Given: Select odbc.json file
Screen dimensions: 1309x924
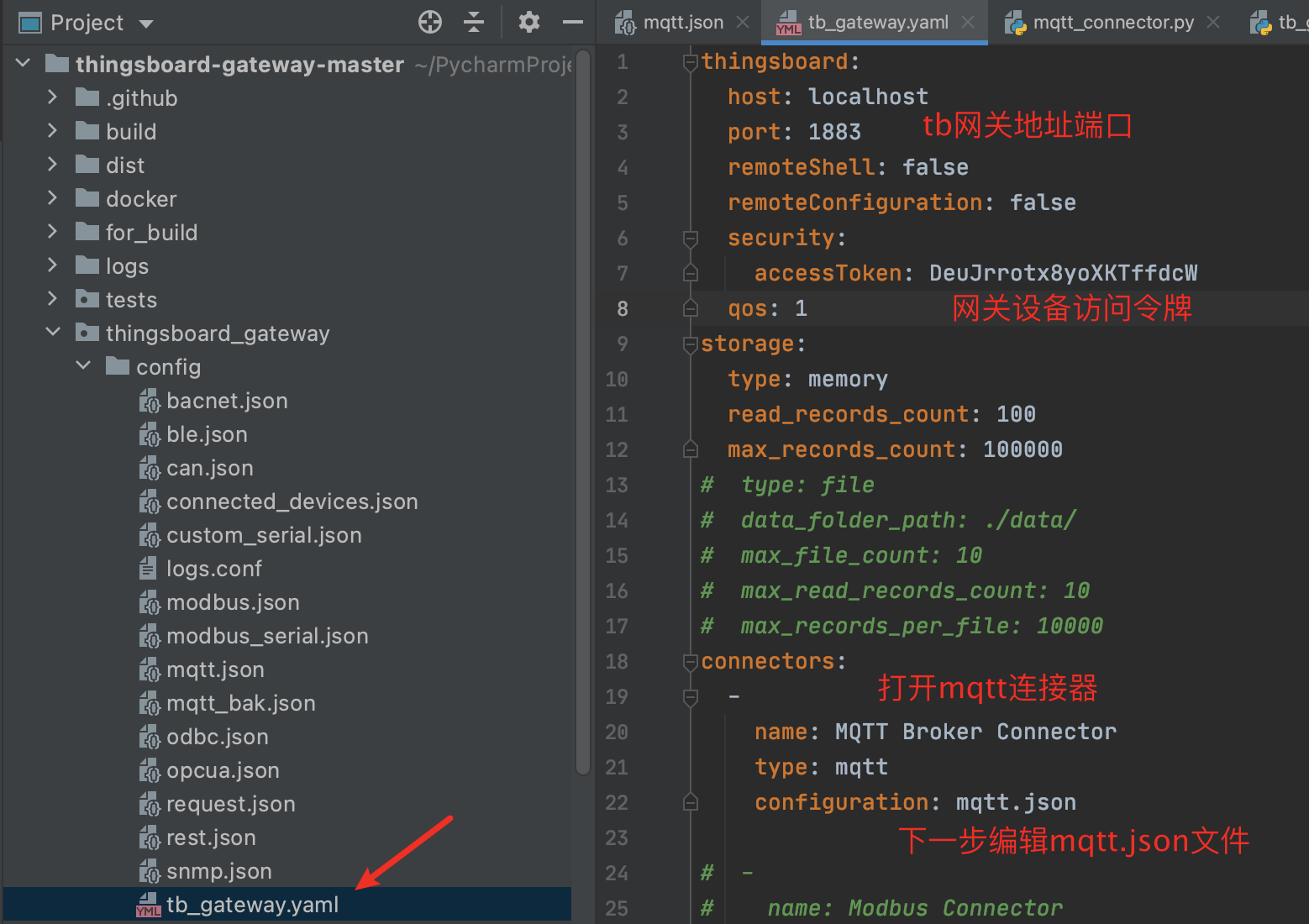Looking at the screenshot, I should pos(217,737).
